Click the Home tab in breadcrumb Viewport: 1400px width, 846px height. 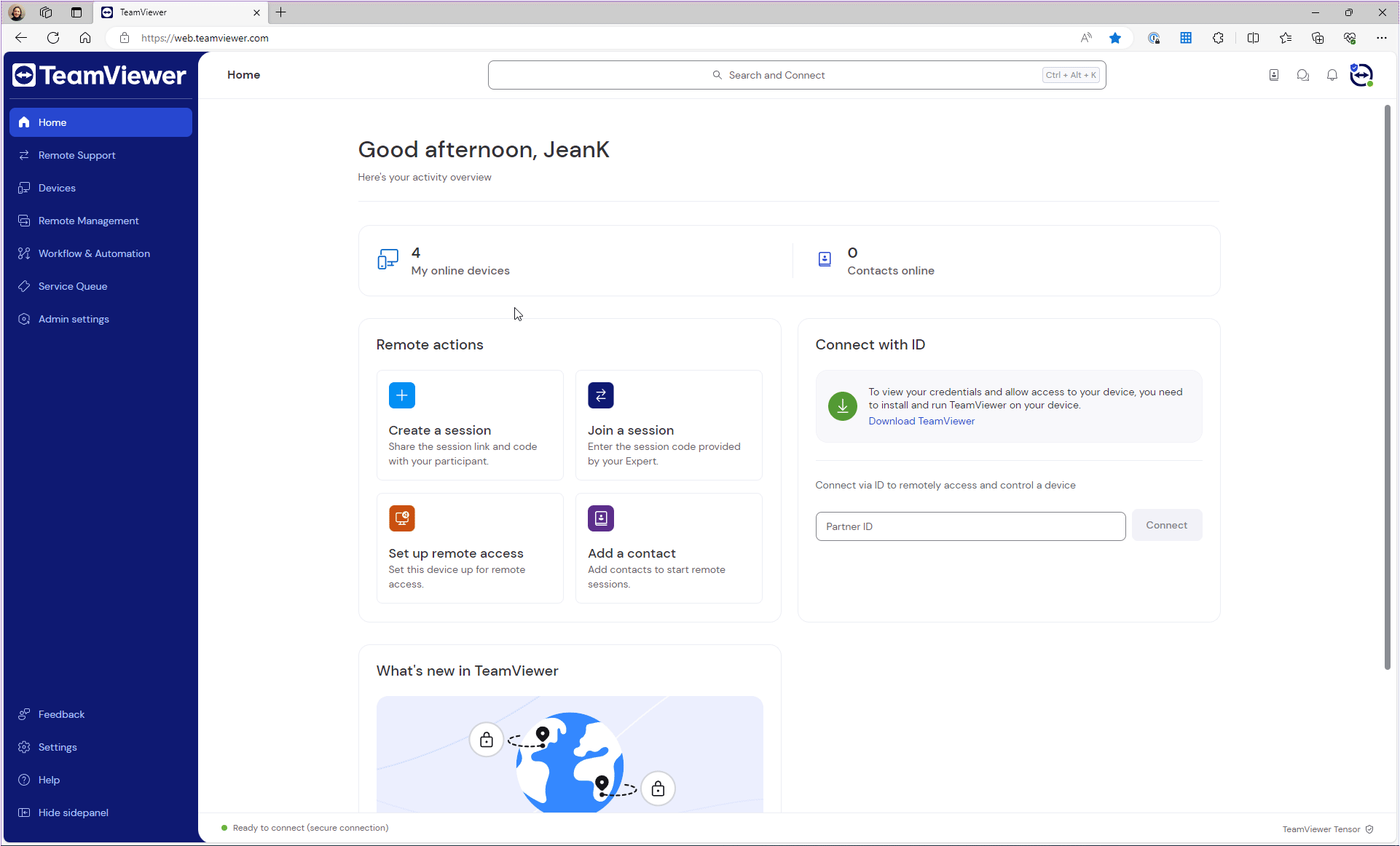[x=243, y=74]
